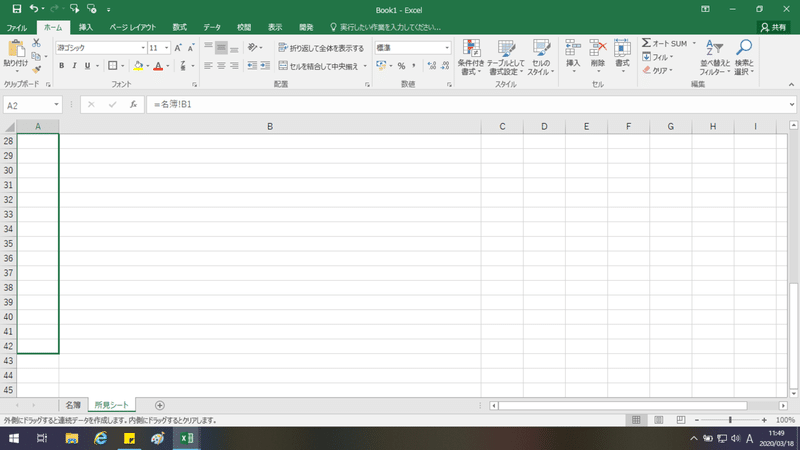Switch to Page Layout view icon
The width and height of the screenshot is (800, 450).
659,420
